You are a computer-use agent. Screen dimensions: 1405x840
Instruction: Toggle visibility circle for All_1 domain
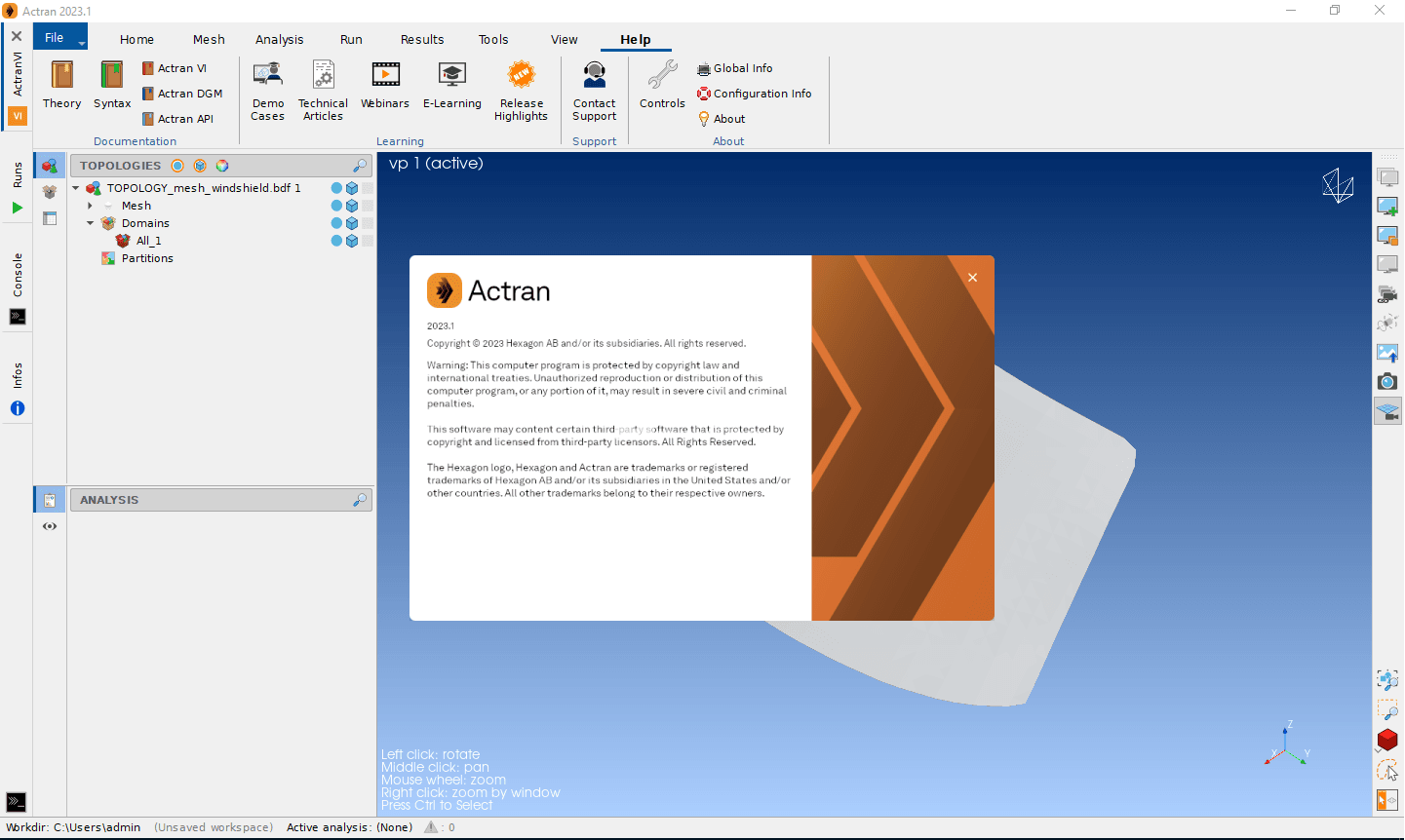(x=336, y=241)
